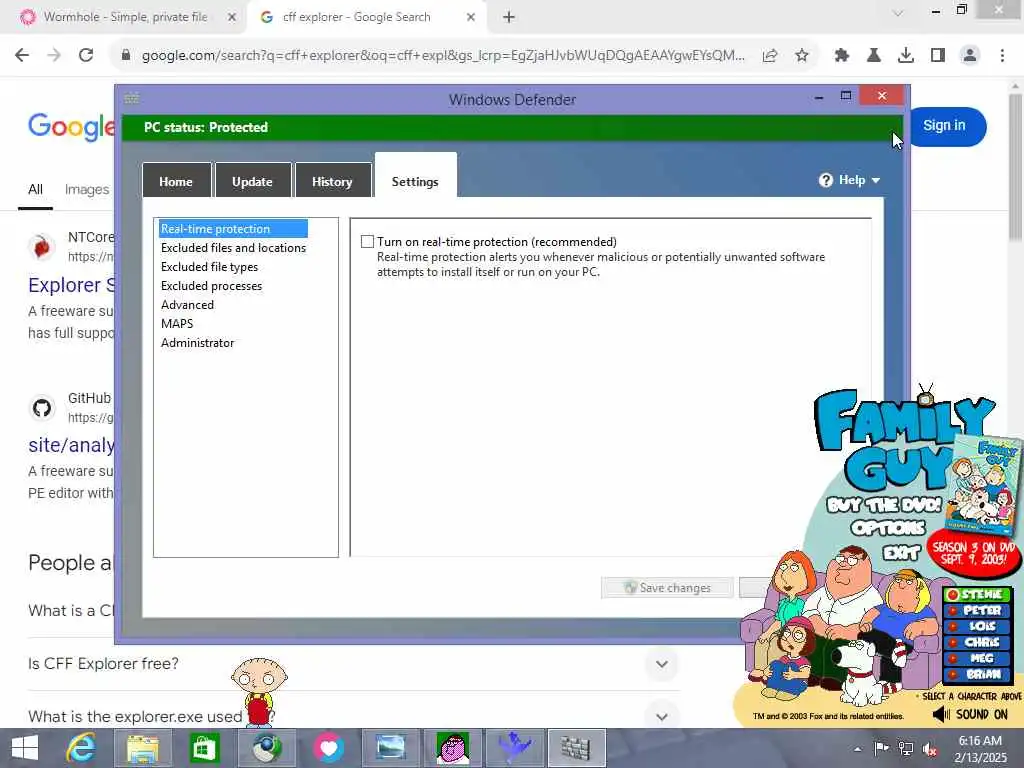Go back in Chrome
Screen dimensions: 1024x768
22,55
